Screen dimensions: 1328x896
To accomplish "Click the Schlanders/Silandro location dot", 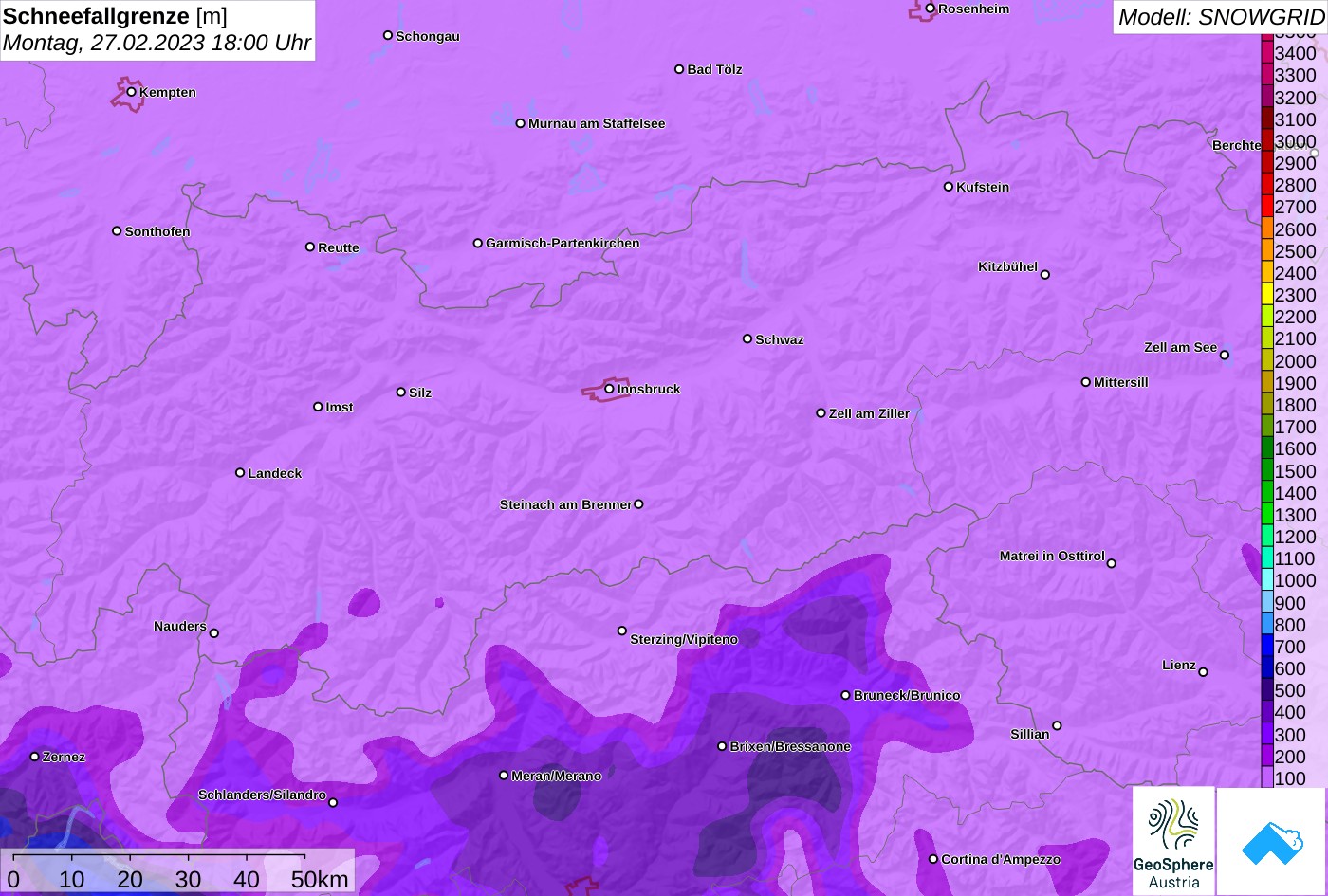I will [x=333, y=803].
